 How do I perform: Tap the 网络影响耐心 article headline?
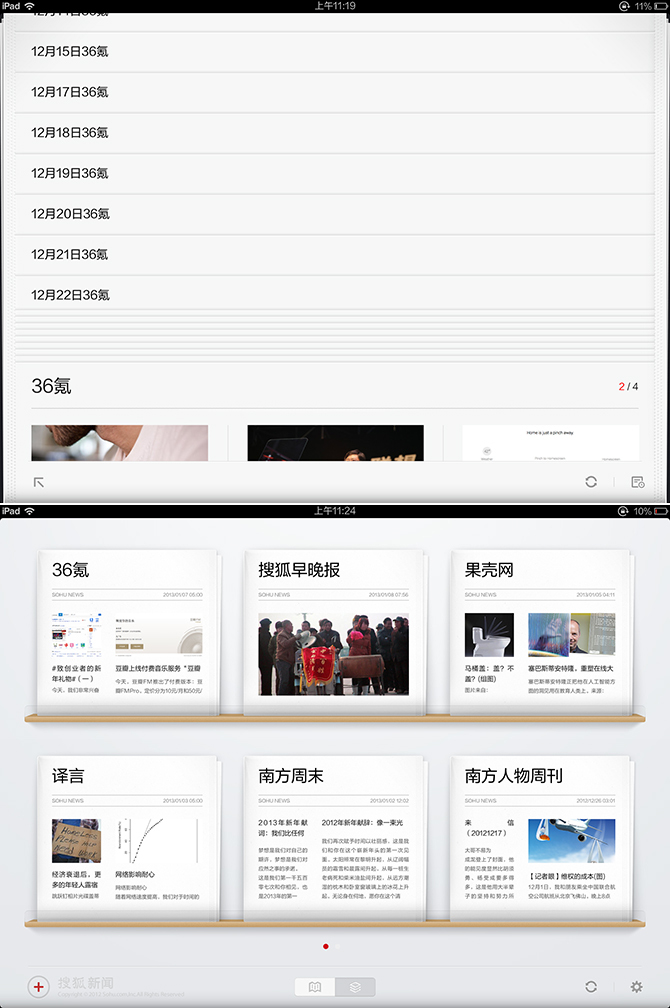click(x=135, y=874)
